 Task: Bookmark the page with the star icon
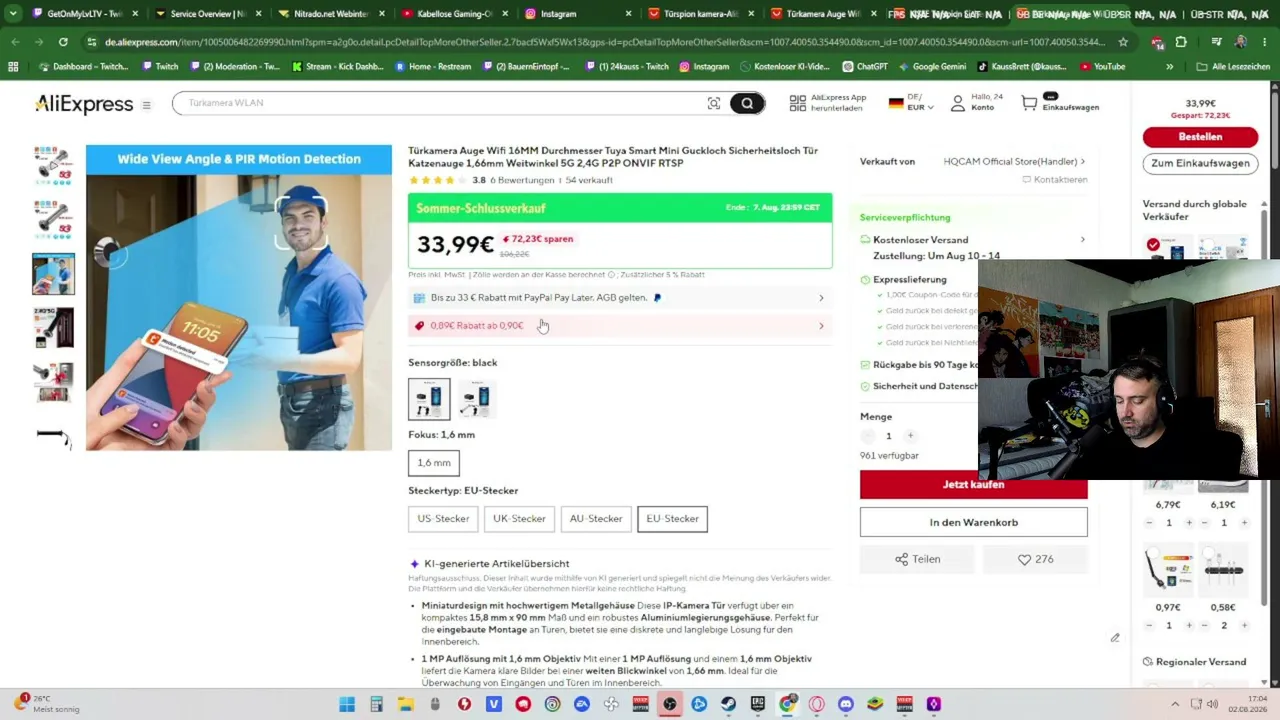(x=1123, y=42)
